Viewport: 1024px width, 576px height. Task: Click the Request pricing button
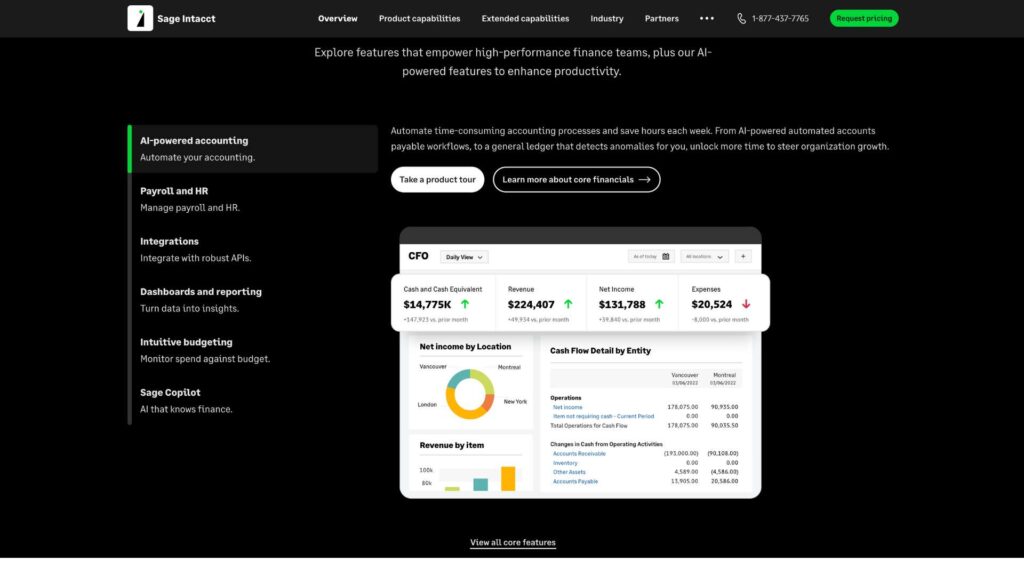click(863, 17)
